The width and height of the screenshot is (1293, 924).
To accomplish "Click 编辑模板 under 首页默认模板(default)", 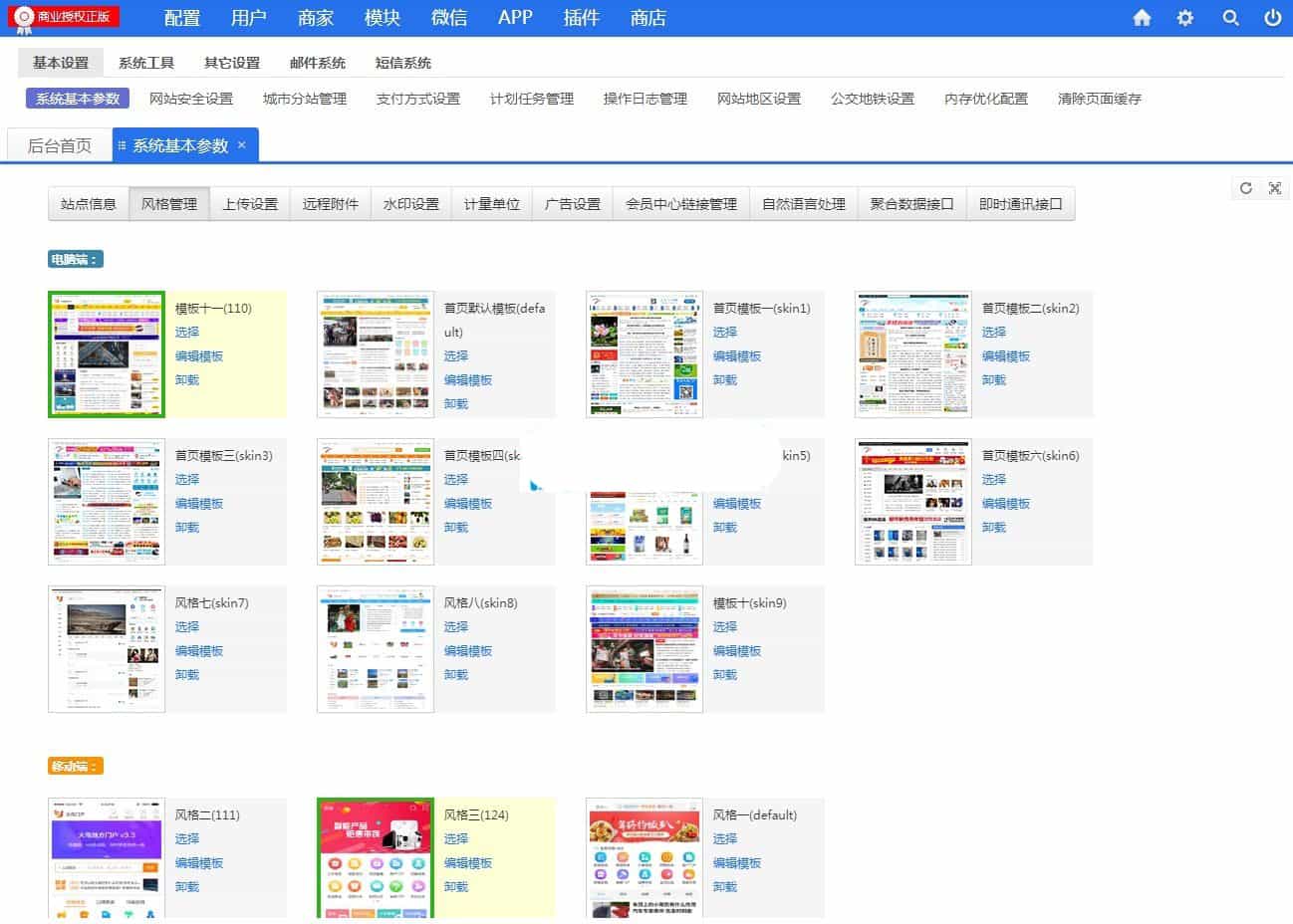I will [x=468, y=379].
